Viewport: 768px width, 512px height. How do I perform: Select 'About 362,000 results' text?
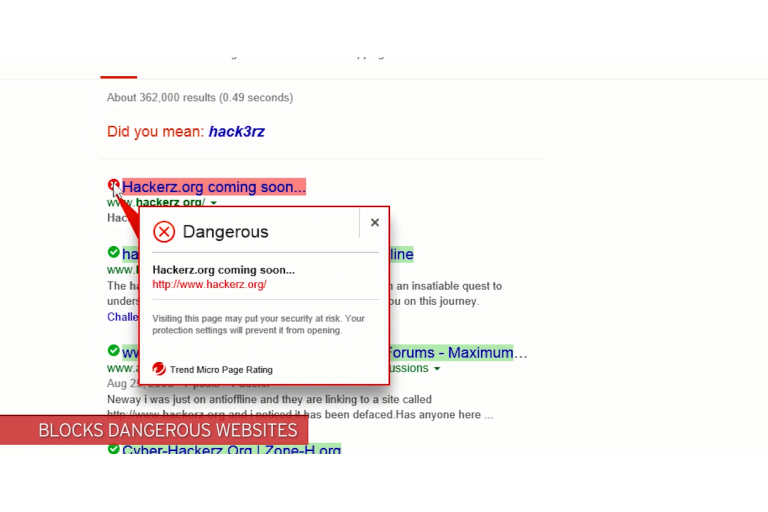(x=161, y=98)
